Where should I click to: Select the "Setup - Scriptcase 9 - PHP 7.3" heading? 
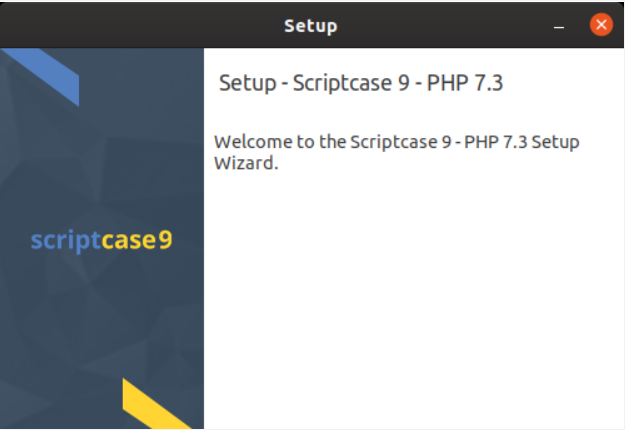(x=360, y=83)
